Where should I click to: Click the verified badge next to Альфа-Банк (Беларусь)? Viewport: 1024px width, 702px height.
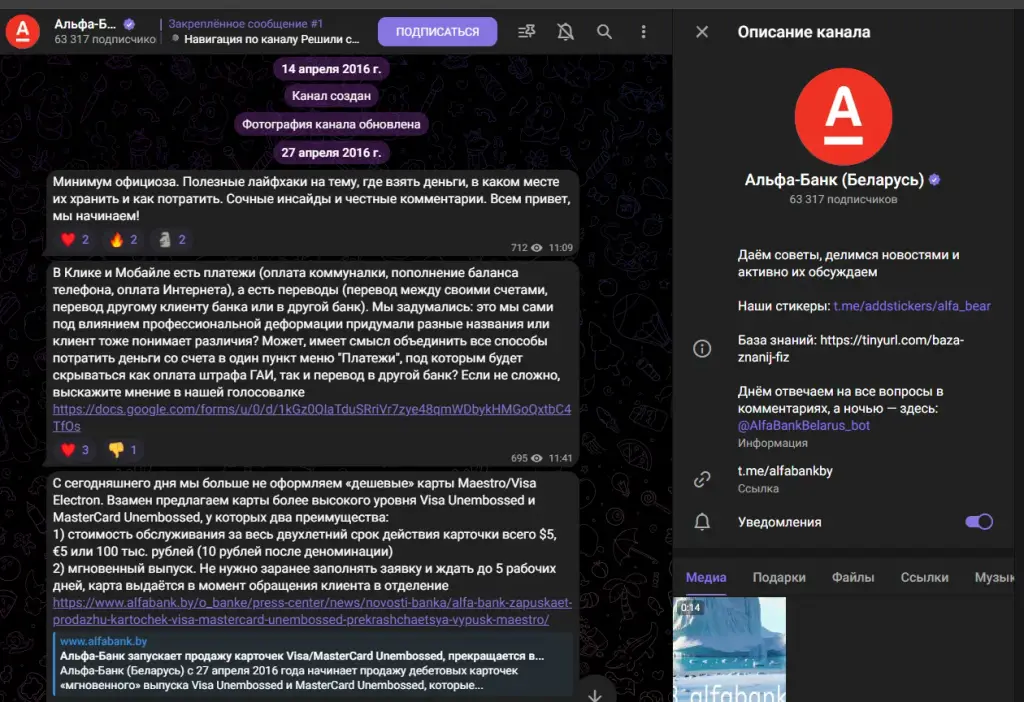tap(935, 180)
